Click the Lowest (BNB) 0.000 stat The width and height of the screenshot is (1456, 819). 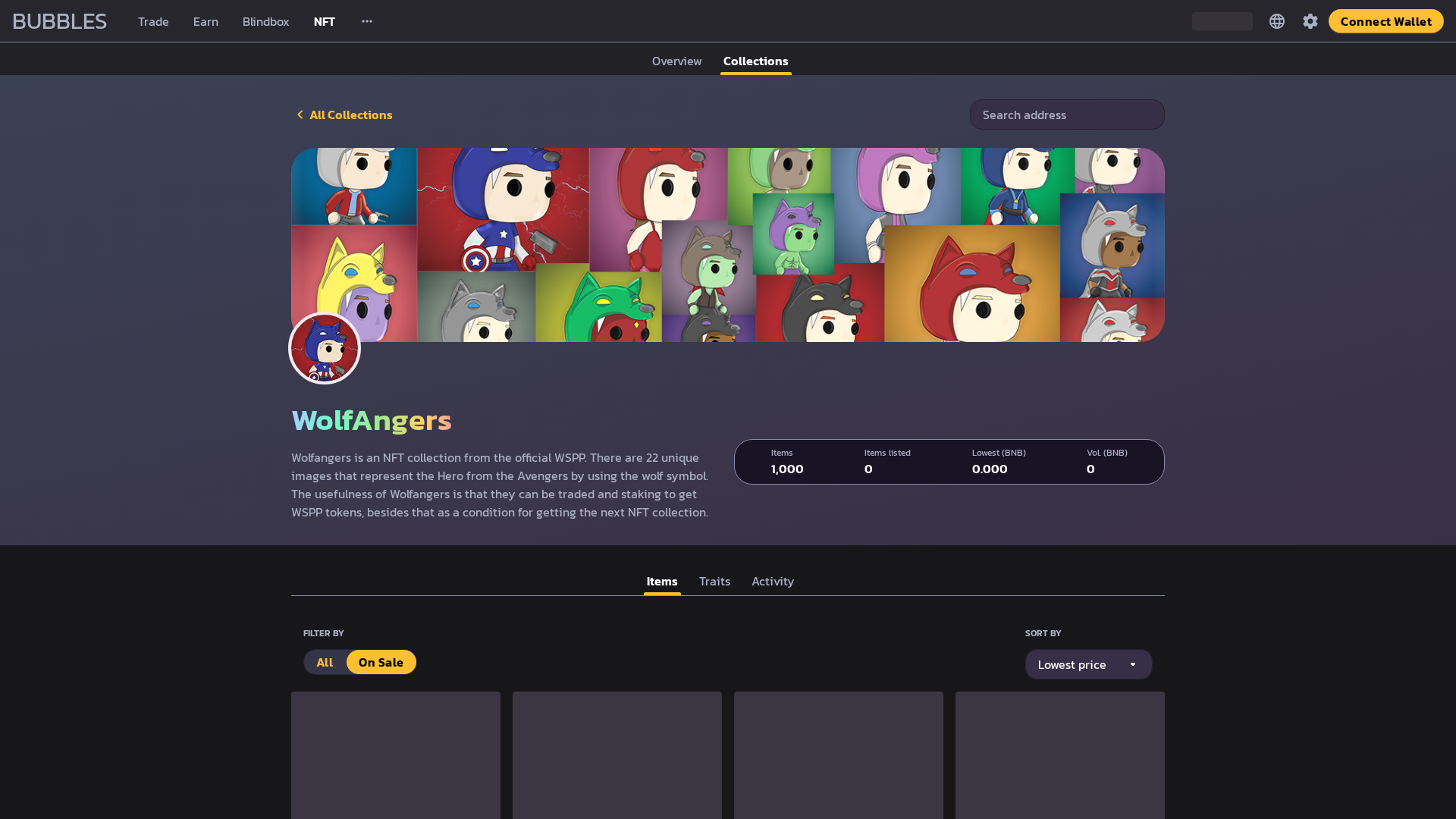point(999,461)
